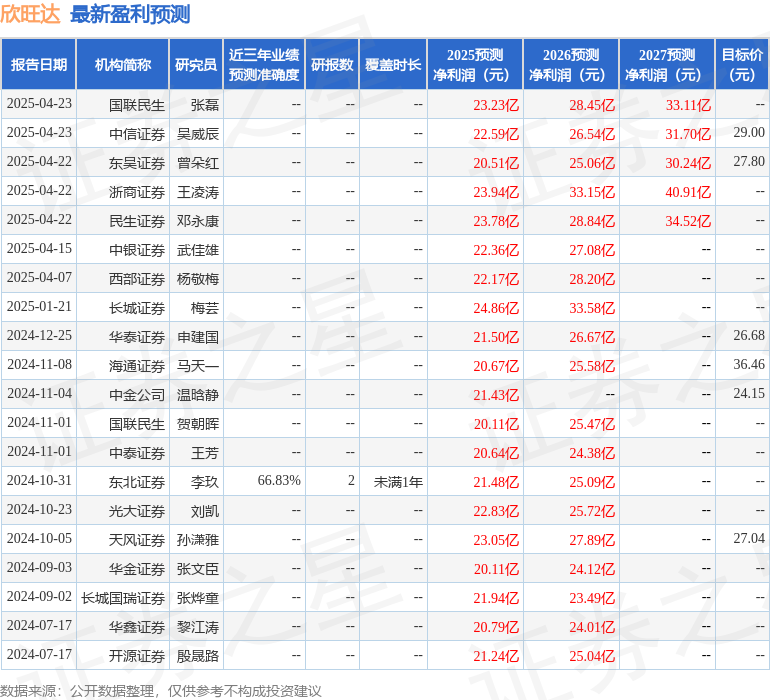Click the 数据来源 footnote text
The image size is (770, 700).
(x=161, y=691)
